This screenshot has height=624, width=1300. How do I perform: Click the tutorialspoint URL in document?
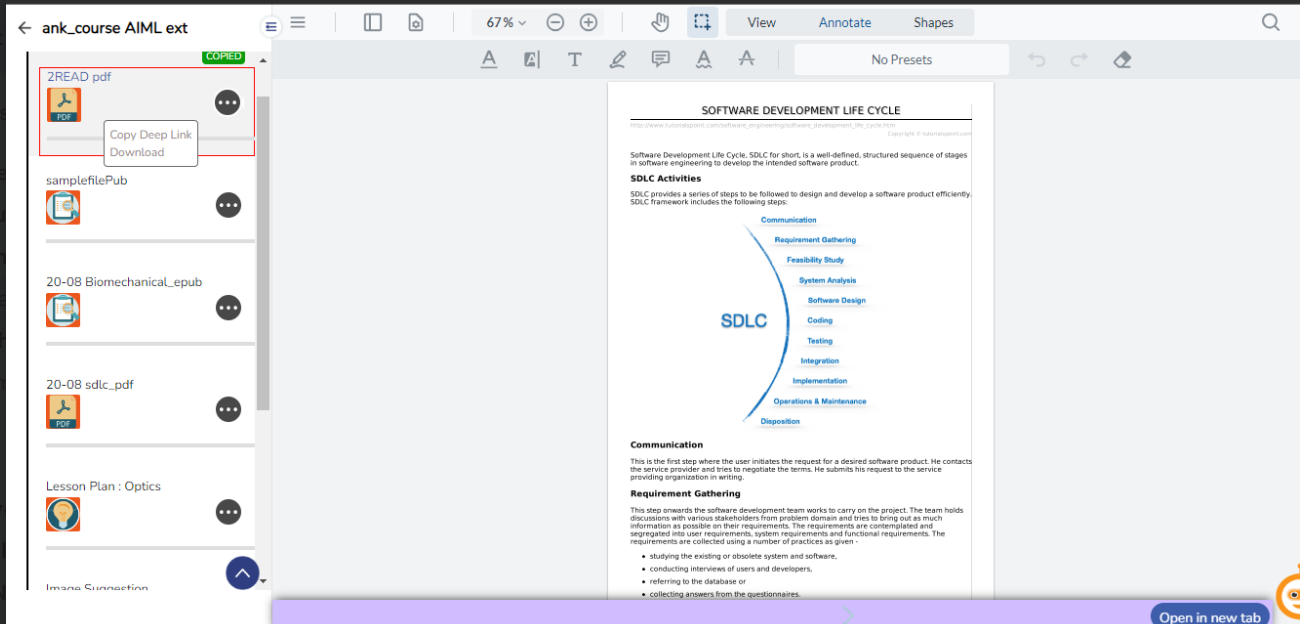click(763, 126)
